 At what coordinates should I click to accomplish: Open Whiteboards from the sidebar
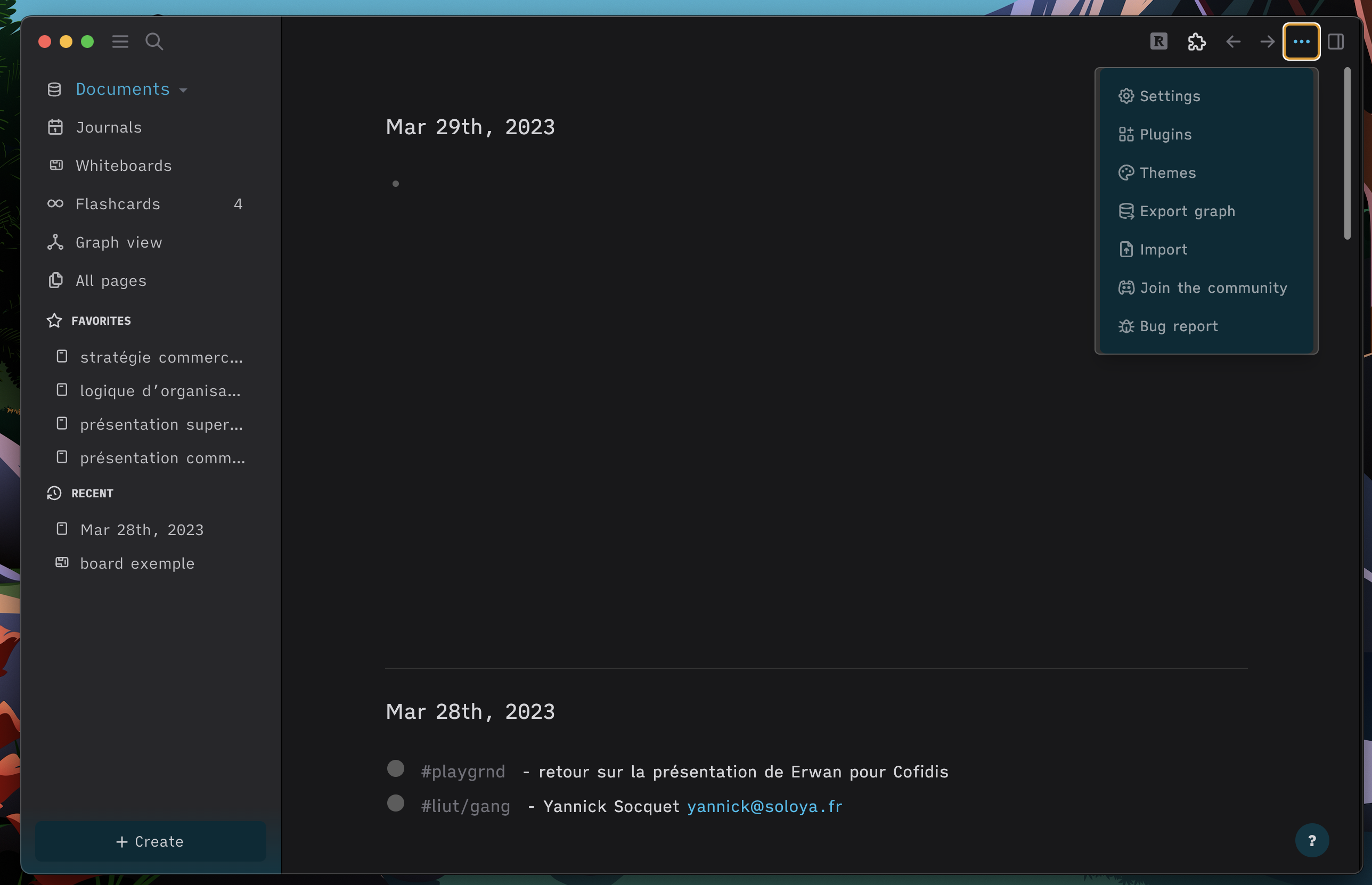[x=124, y=166]
